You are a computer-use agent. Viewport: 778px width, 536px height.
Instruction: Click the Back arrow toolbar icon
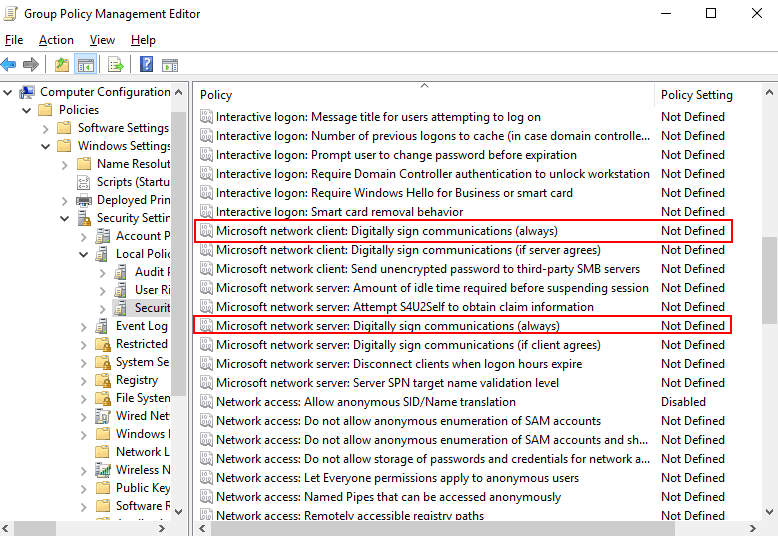pyautogui.click(x=8, y=65)
